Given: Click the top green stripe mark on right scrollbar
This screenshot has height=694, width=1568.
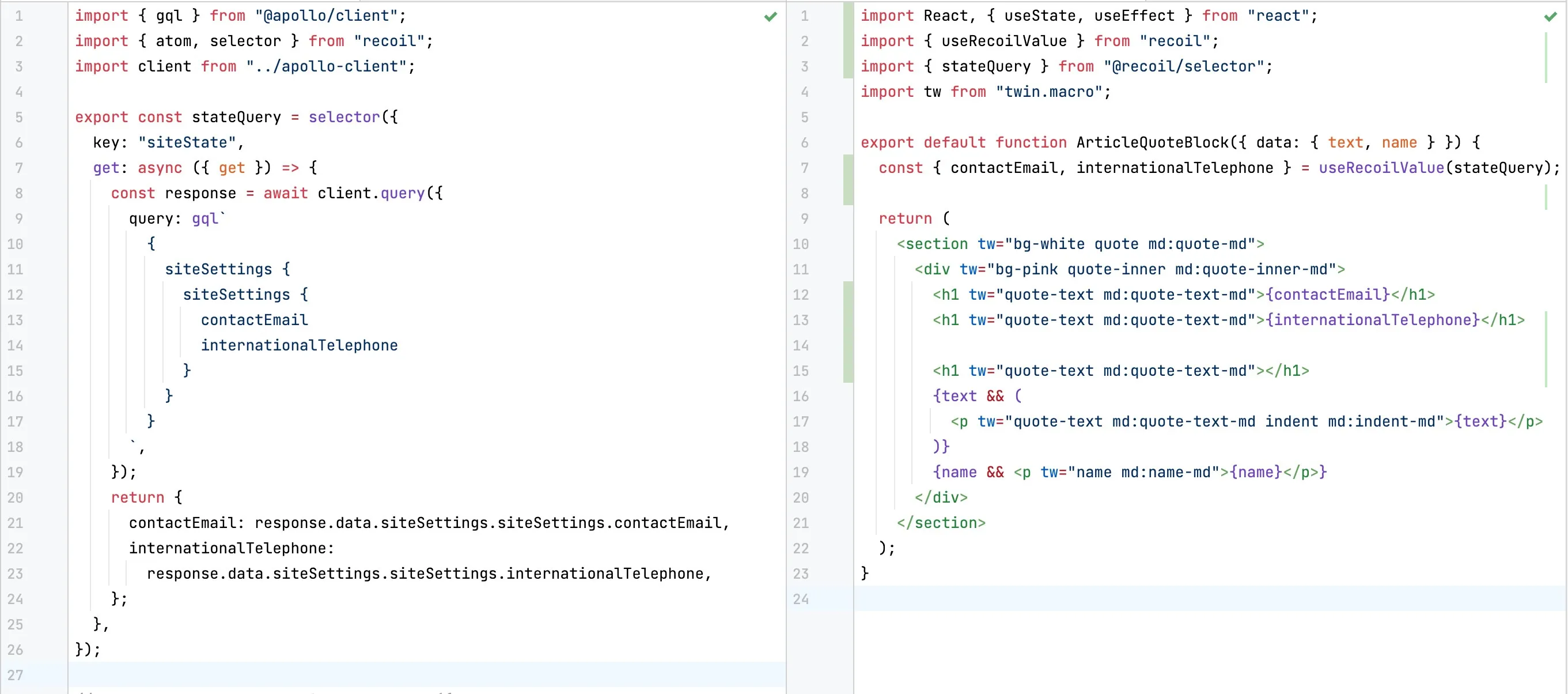Looking at the screenshot, I should [x=1546, y=58].
